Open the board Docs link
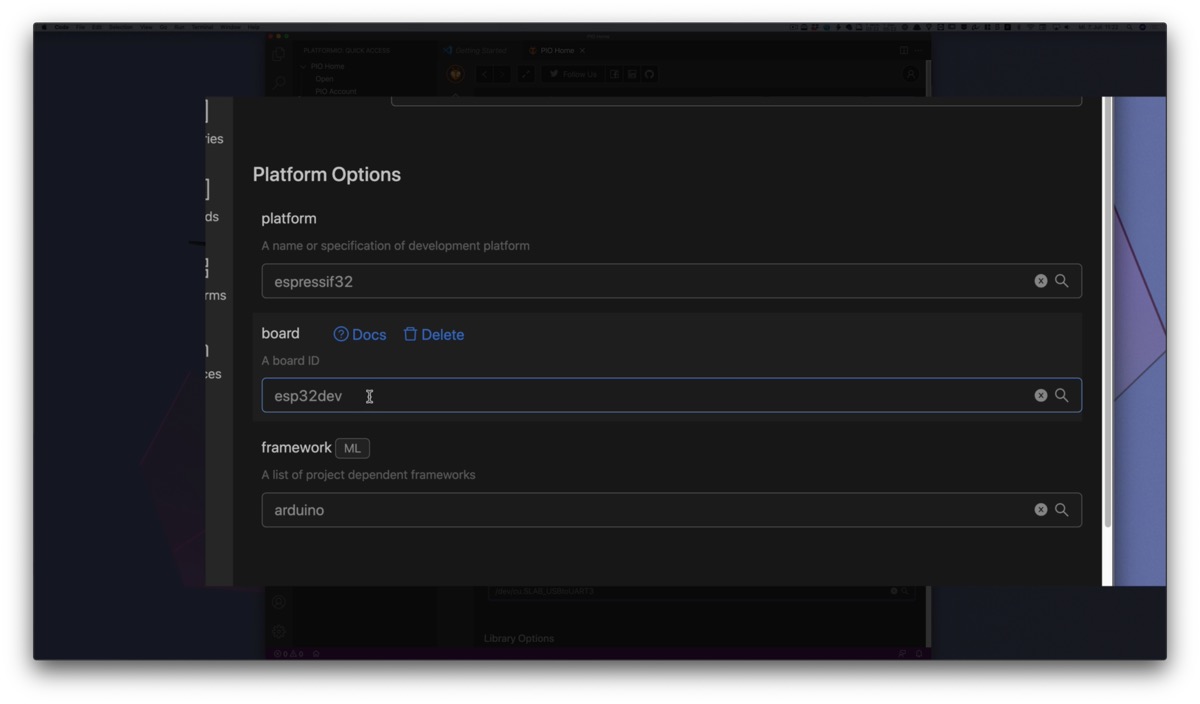This screenshot has width=1200, height=704. coord(360,334)
